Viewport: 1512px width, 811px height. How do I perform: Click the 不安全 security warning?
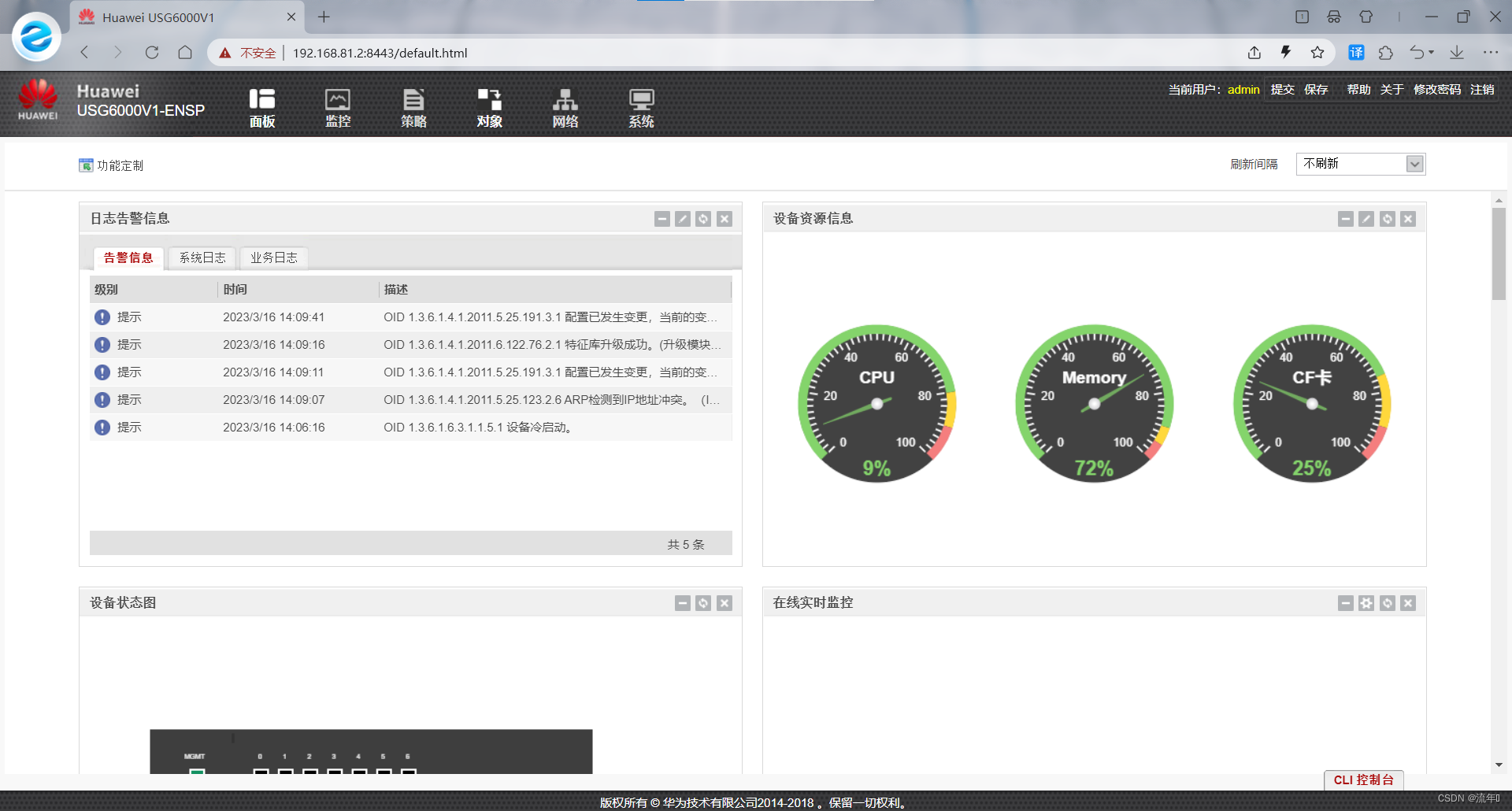coord(248,53)
